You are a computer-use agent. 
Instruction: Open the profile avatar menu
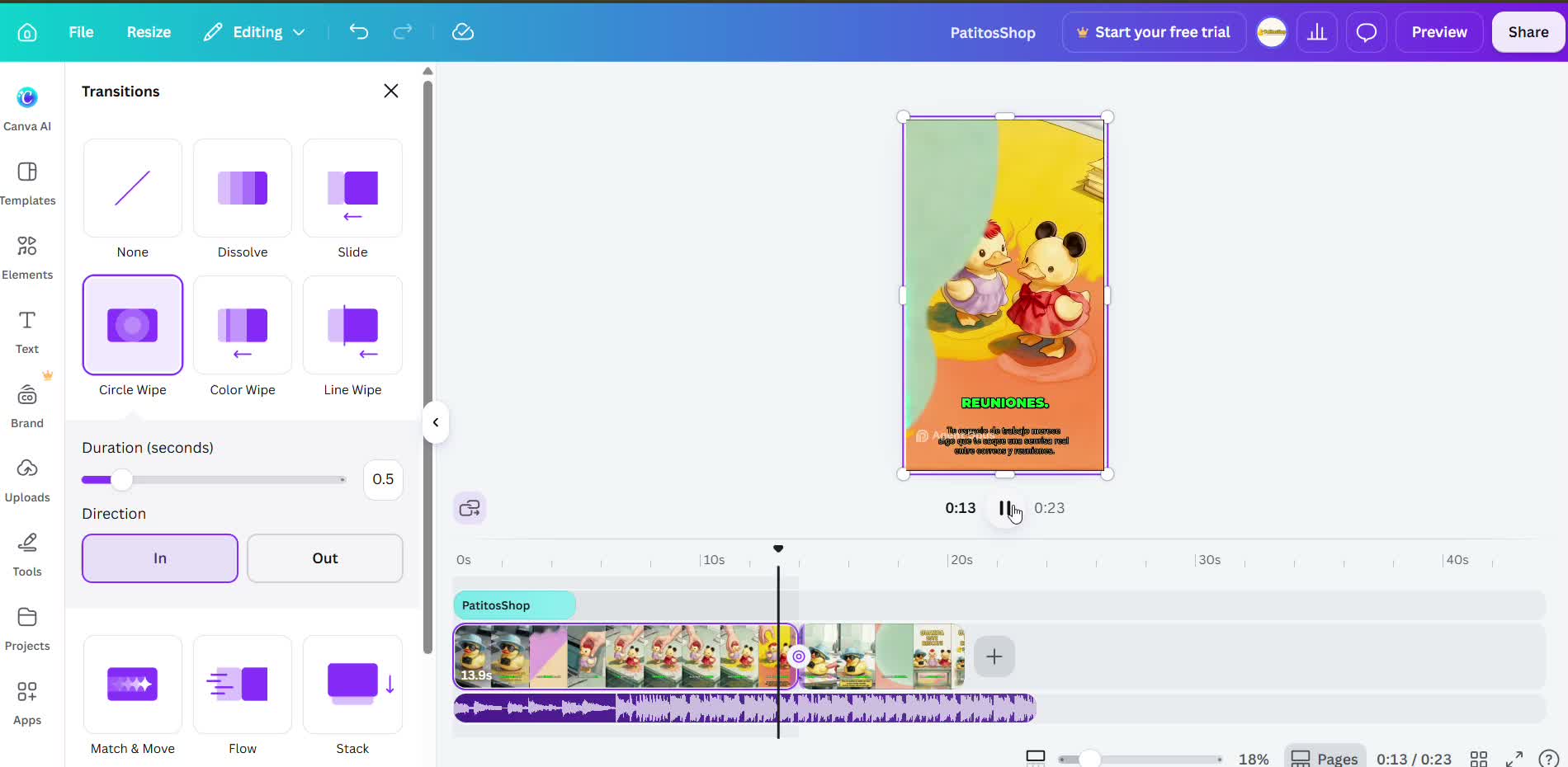point(1272,32)
